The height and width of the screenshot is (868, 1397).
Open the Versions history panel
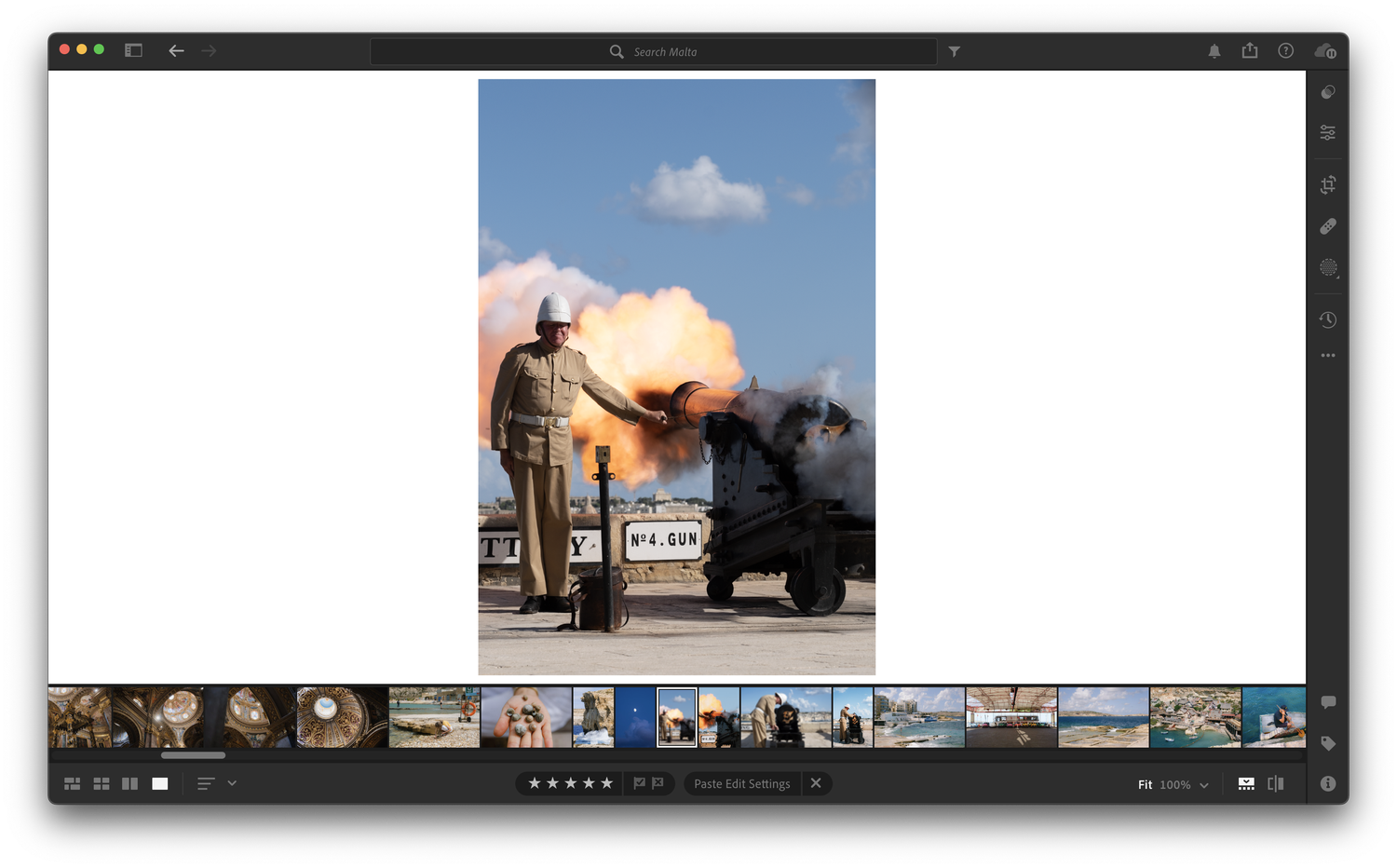click(x=1328, y=319)
